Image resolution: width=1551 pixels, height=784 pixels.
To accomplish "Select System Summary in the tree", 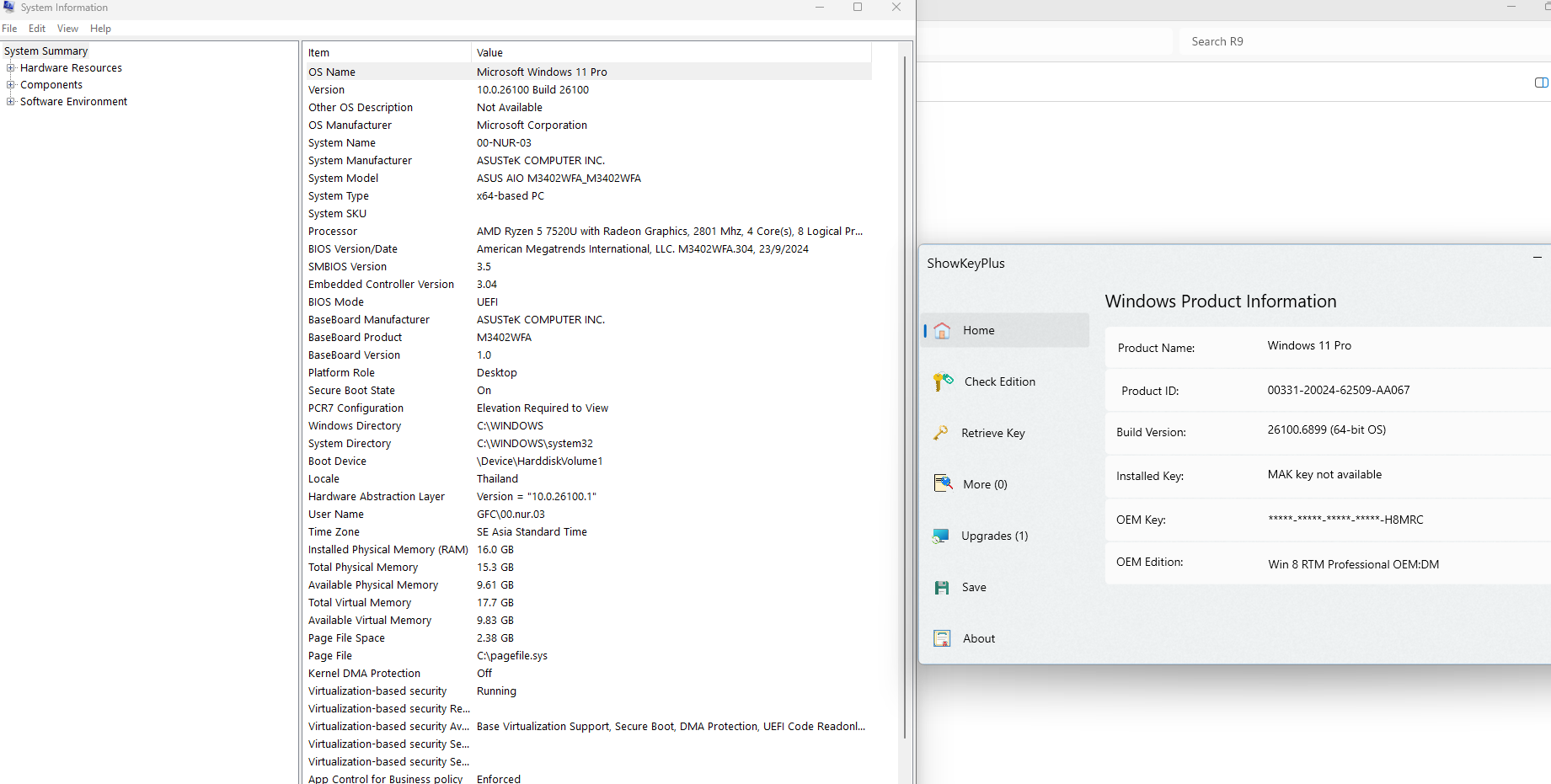I will (46, 51).
